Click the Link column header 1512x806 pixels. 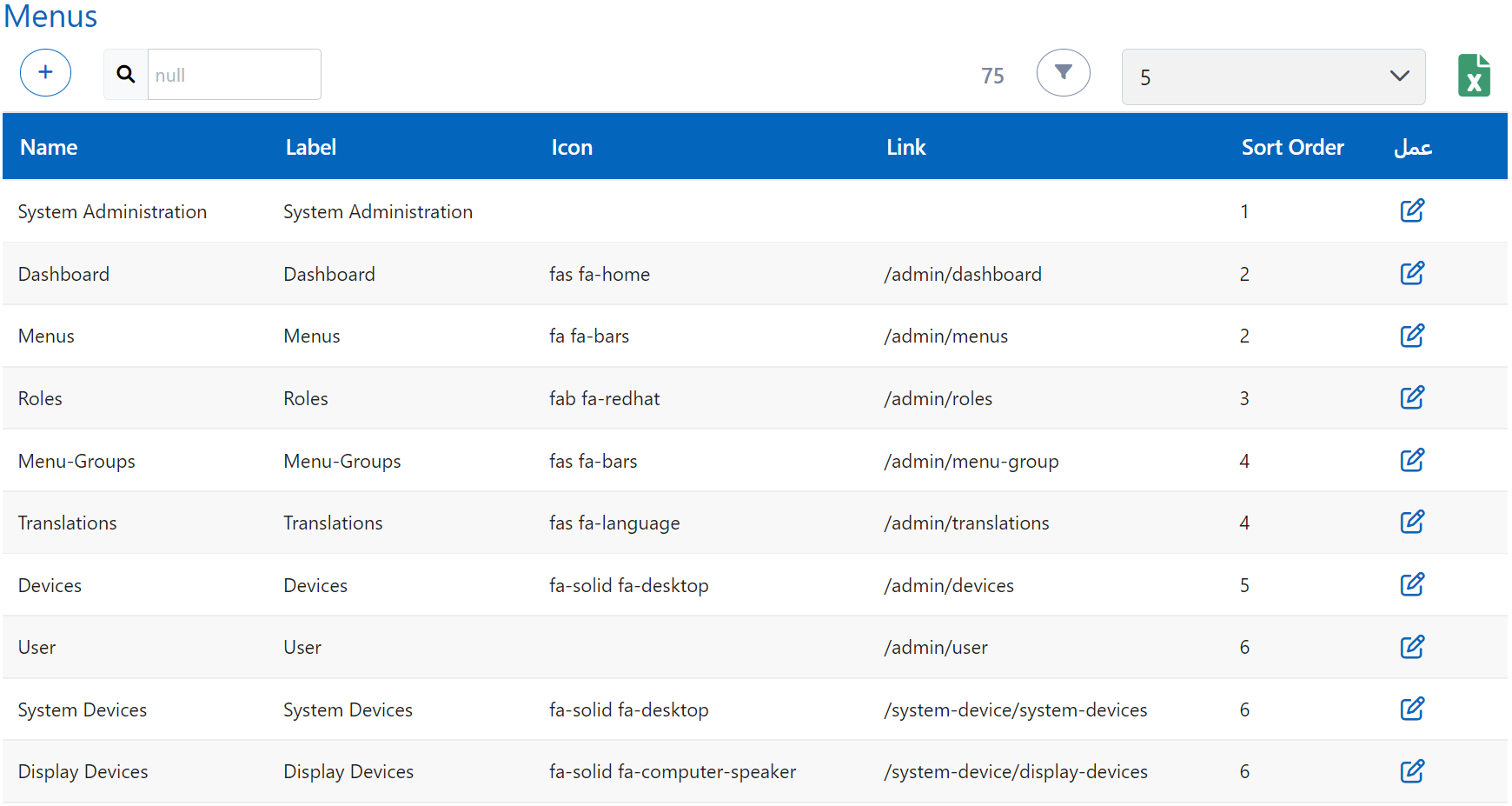tap(905, 148)
